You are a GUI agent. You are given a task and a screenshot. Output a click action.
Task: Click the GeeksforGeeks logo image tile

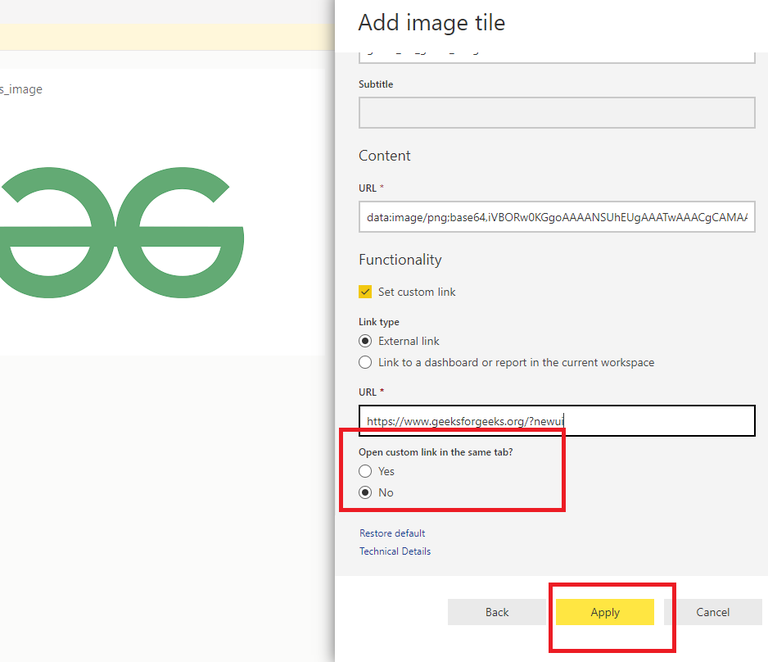[120, 233]
